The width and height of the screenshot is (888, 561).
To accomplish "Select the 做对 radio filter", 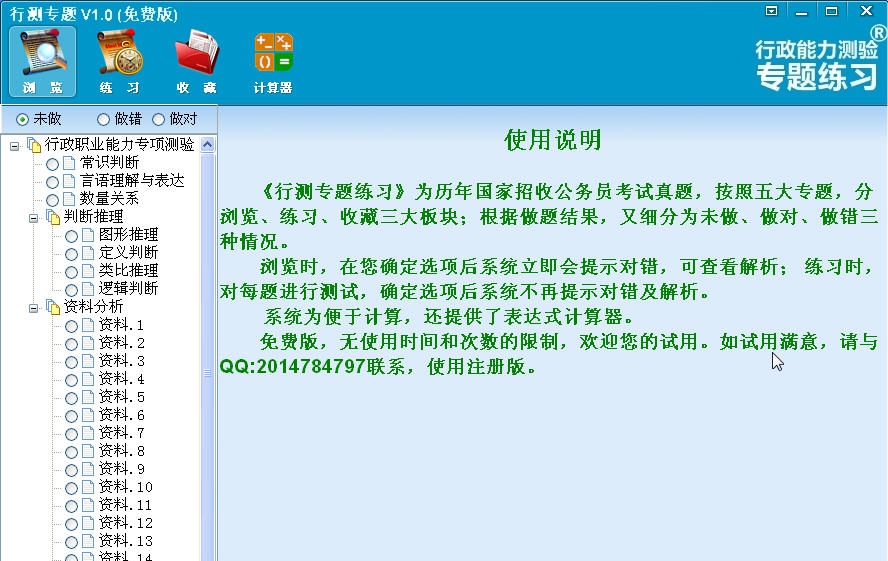I will coord(158,119).
